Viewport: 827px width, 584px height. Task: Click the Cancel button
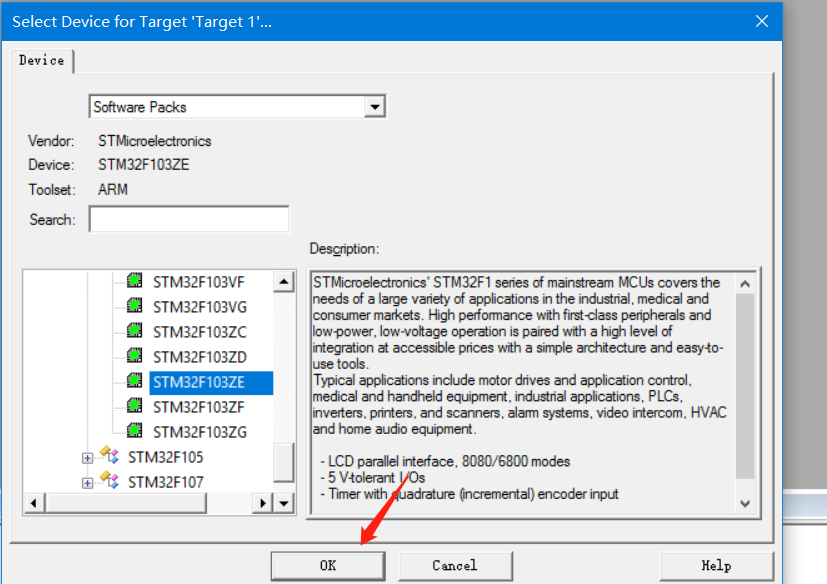(455, 566)
